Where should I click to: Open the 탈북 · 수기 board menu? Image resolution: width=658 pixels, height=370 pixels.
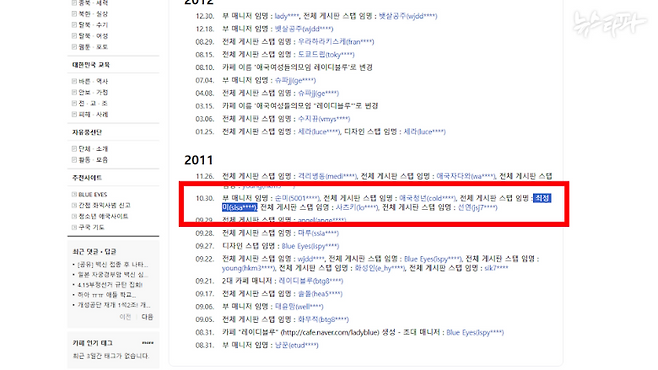93,25
